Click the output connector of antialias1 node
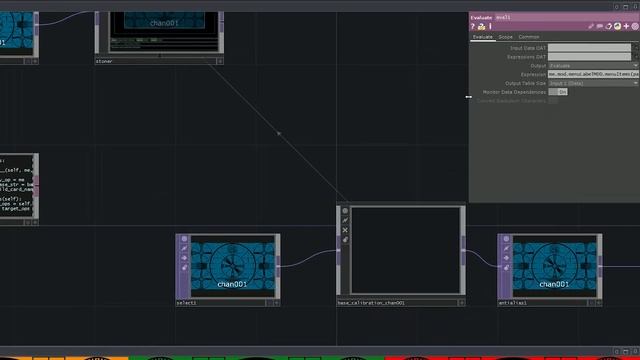Screen dimensions: 640x360 pos(600,266)
